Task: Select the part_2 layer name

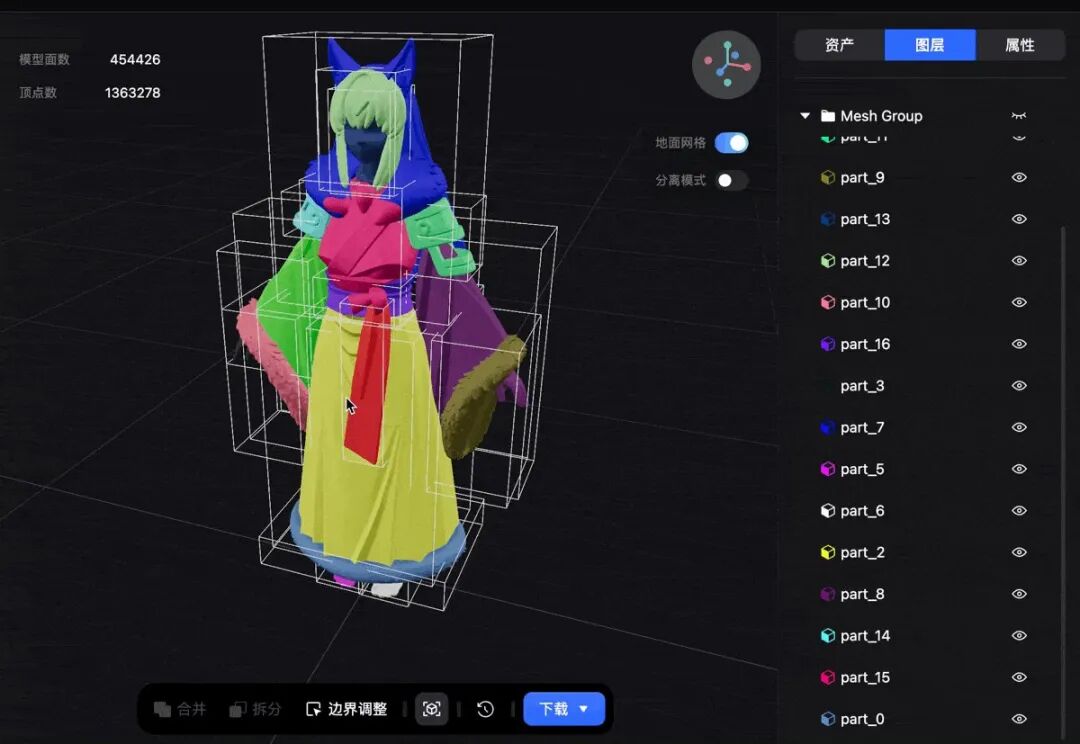Action: 862,552
